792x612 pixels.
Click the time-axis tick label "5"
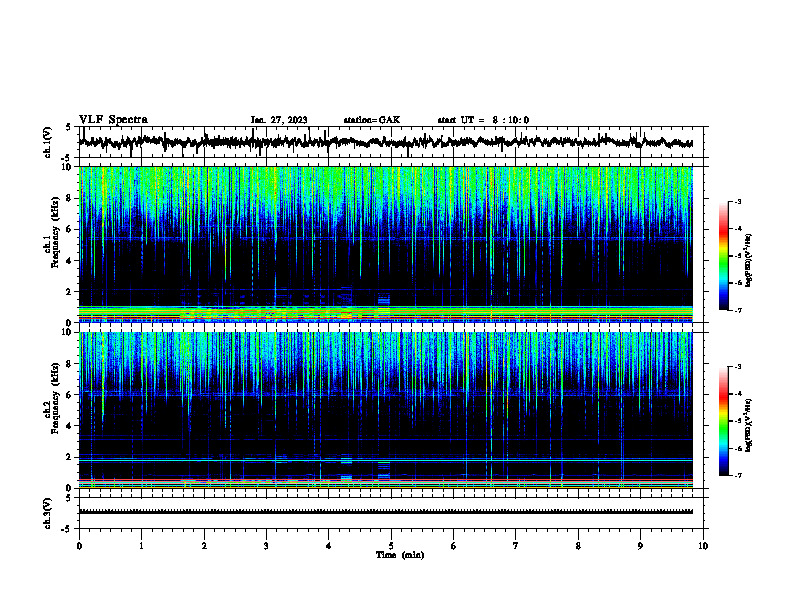(x=391, y=546)
